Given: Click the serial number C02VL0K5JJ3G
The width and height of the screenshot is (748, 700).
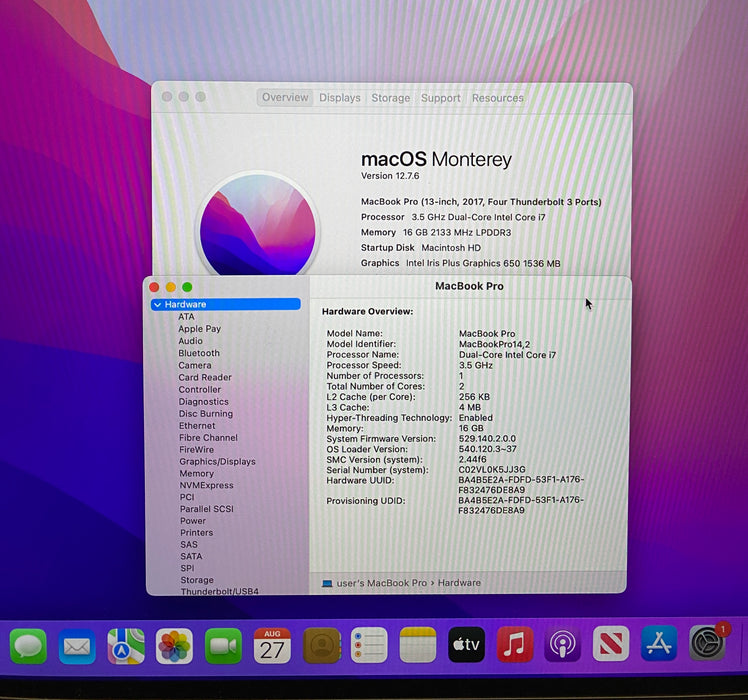Looking at the screenshot, I should click(492, 470).
